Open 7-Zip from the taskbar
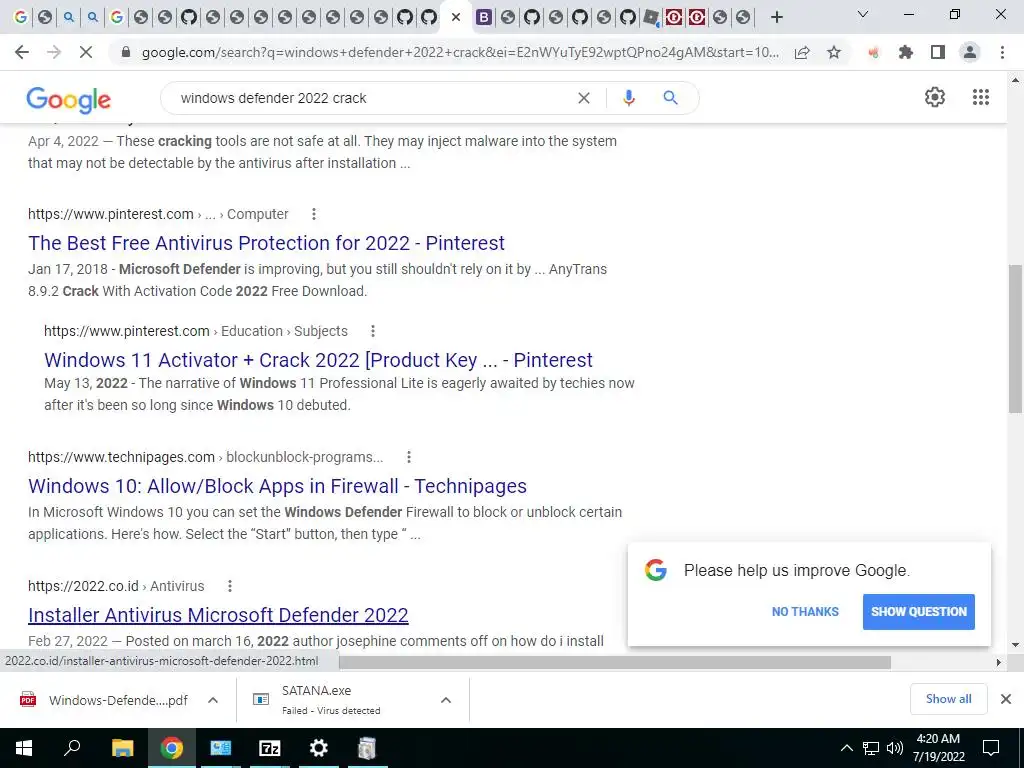 [x=269, y=748]
